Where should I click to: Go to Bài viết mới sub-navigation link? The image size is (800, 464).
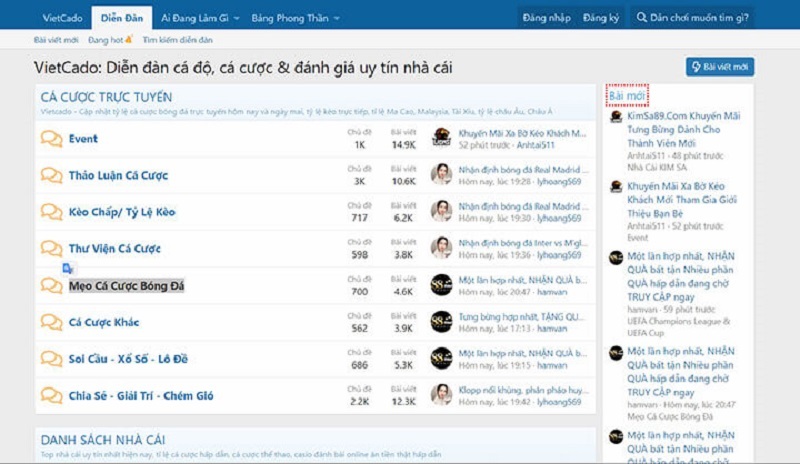pos(56,40)
